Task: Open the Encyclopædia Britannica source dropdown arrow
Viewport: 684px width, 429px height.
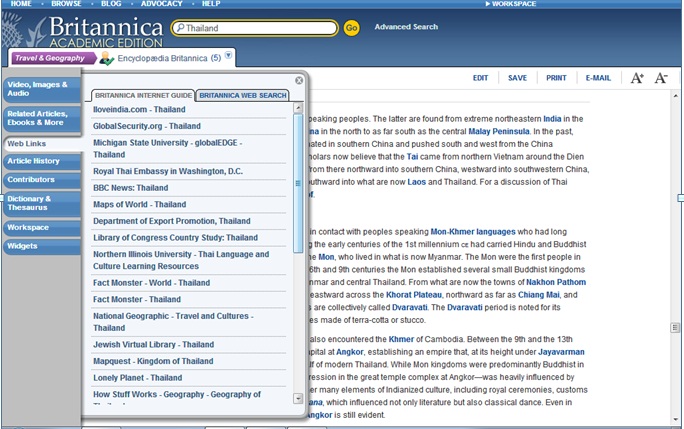Action: tap(228, 55)
